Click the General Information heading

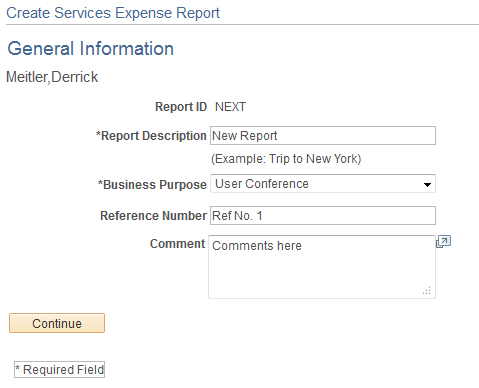coord(91,48)
